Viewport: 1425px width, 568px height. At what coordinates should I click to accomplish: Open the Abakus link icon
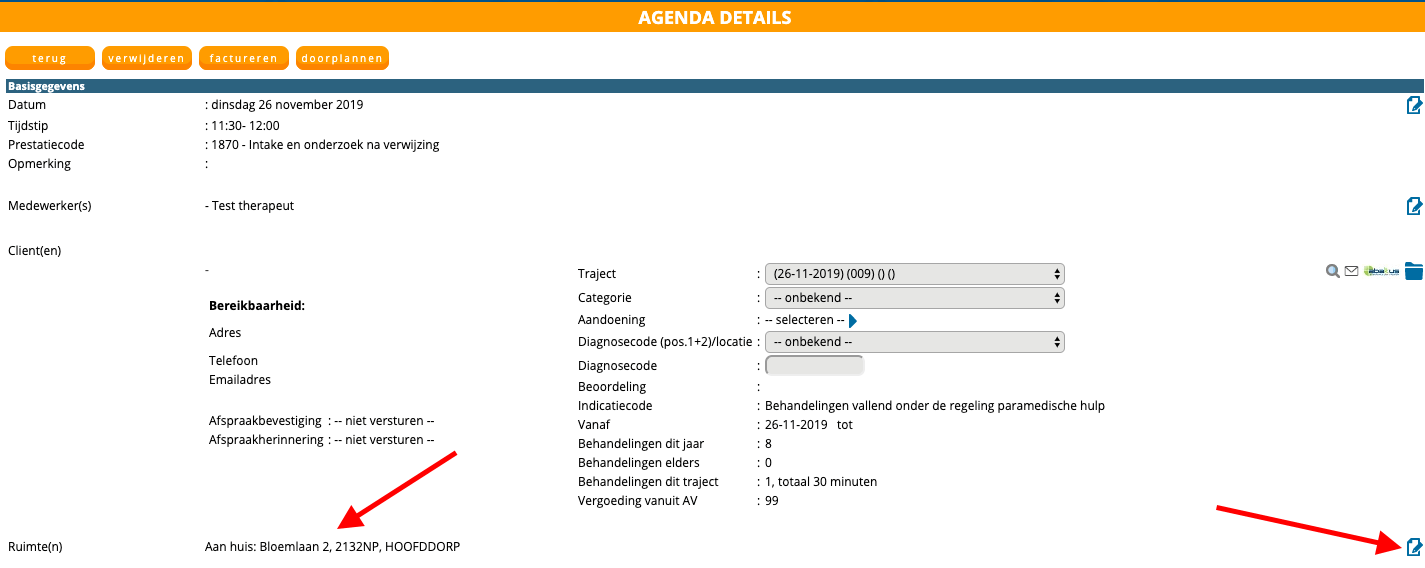coord(1381,271)
